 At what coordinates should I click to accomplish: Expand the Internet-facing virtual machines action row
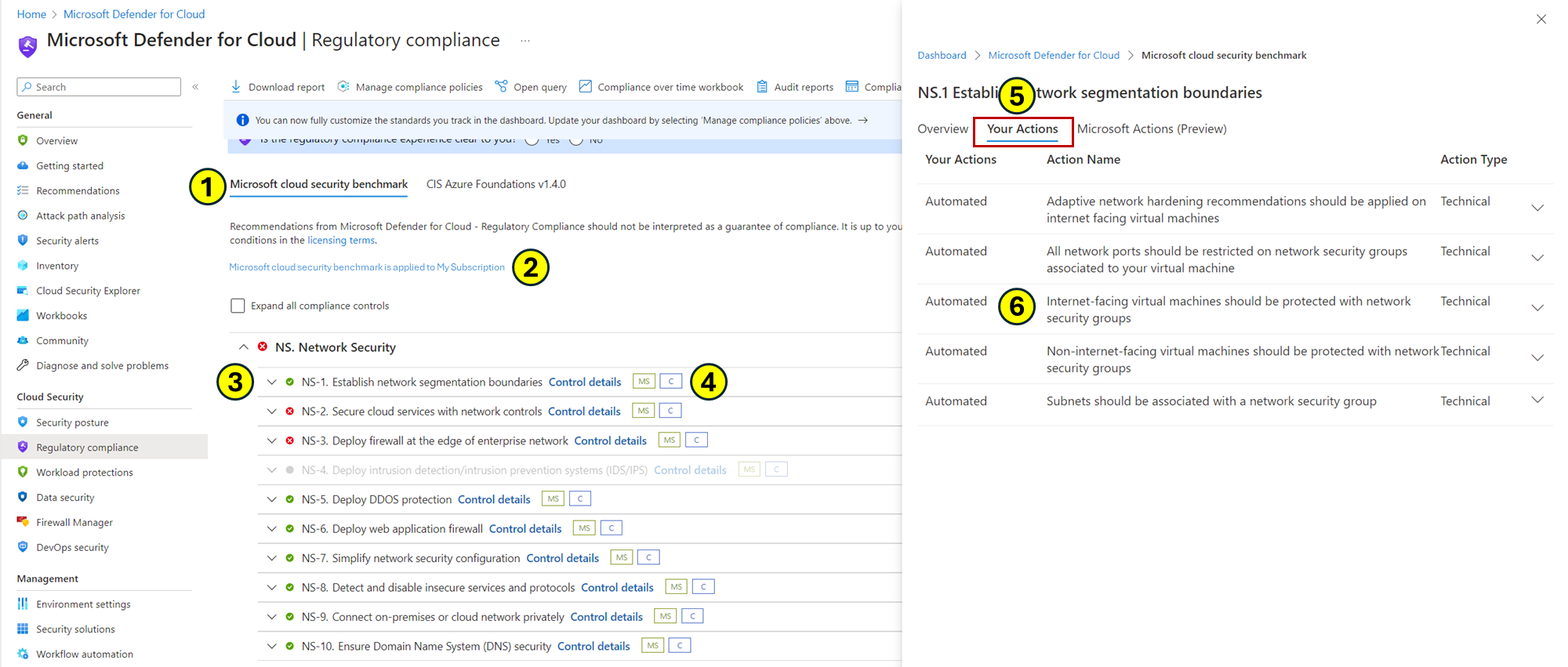(x=1537, y=308)
